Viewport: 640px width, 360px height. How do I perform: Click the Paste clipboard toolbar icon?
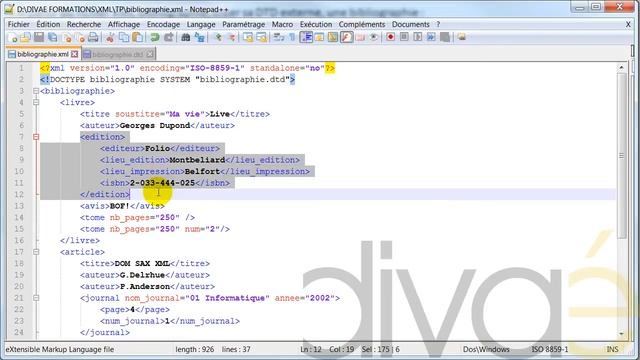coord(138,38)
